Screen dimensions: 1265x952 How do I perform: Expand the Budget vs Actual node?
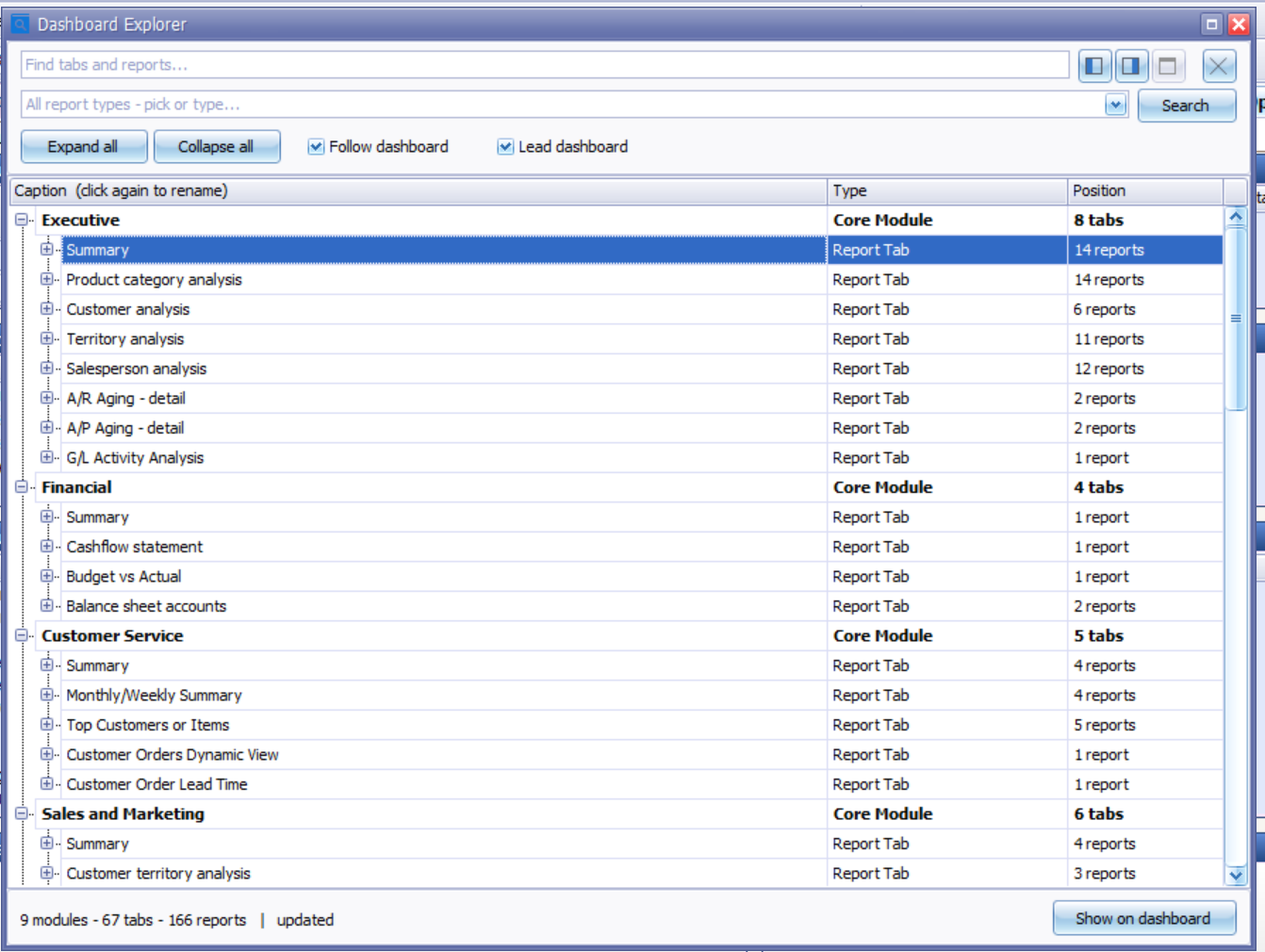pyautogui.click(x=46, y=576)
